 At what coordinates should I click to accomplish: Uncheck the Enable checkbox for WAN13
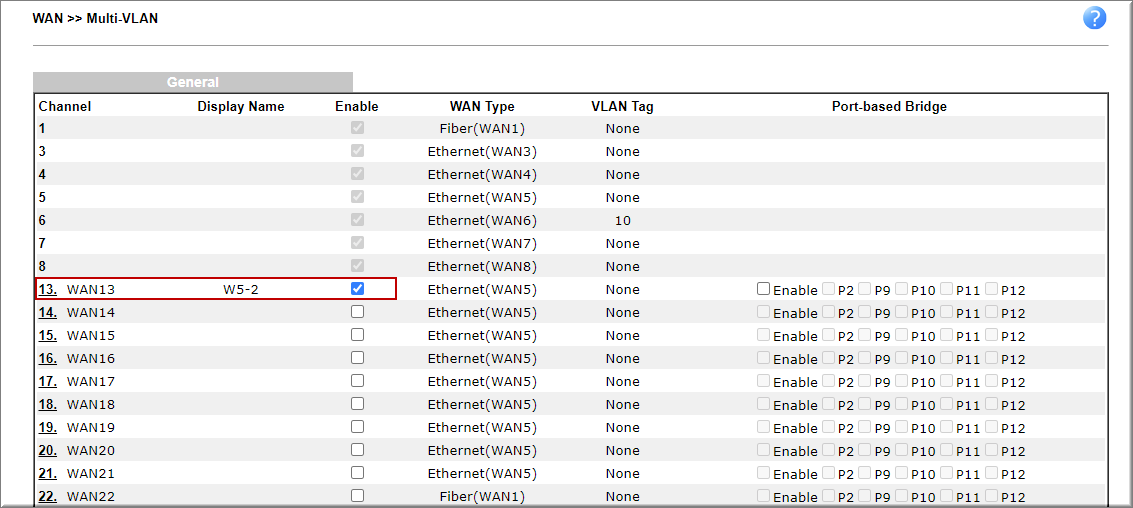point(357,288)
